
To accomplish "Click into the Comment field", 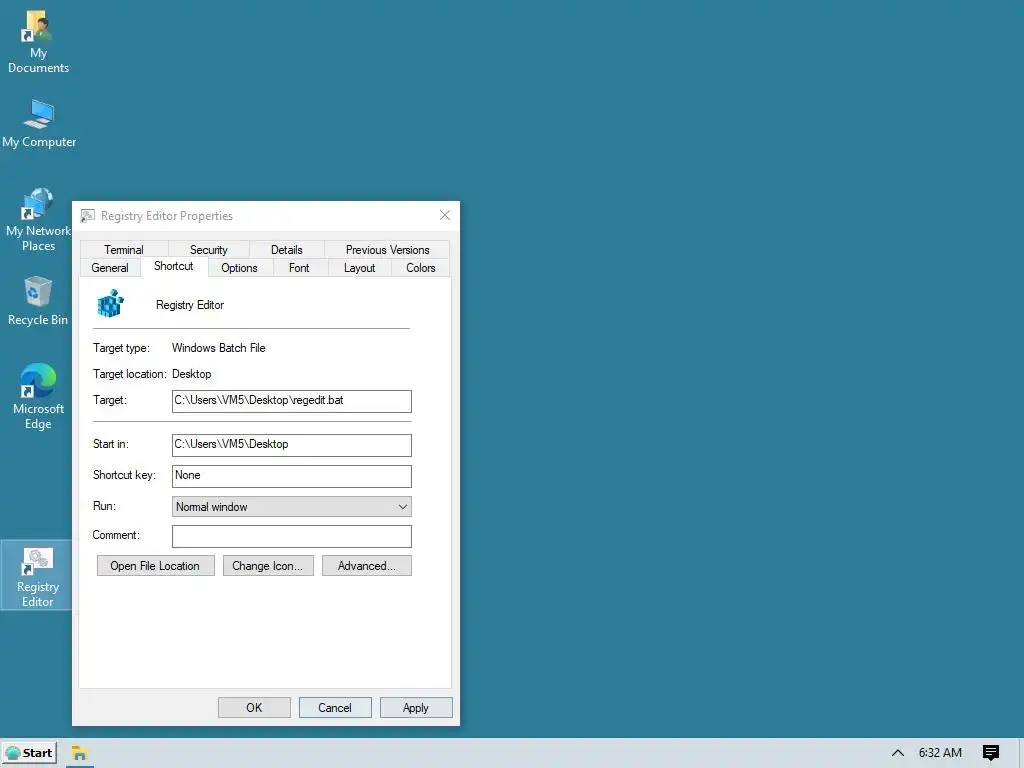I will pos(291,536).
